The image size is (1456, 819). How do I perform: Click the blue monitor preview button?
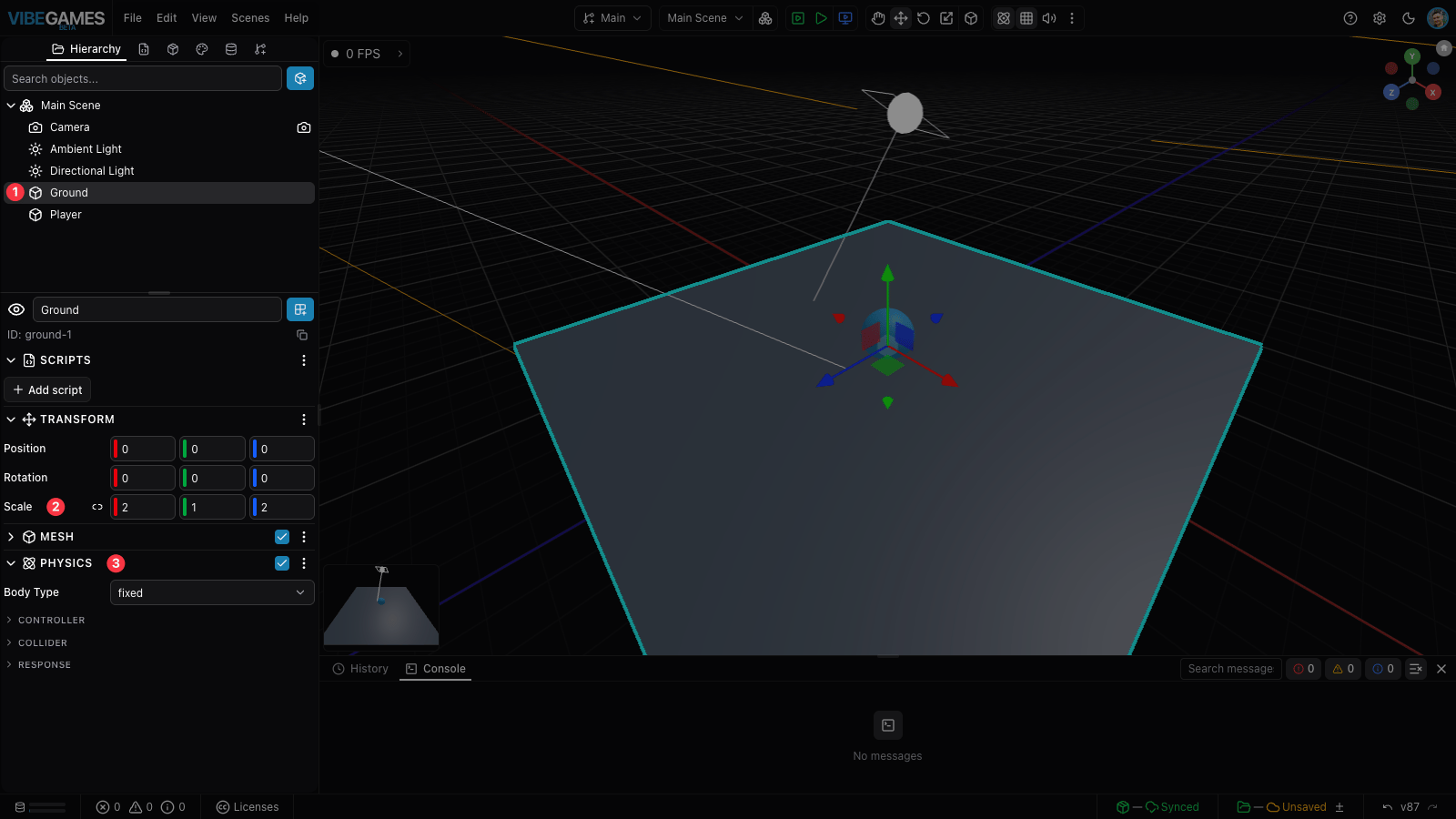coord(845,18)
